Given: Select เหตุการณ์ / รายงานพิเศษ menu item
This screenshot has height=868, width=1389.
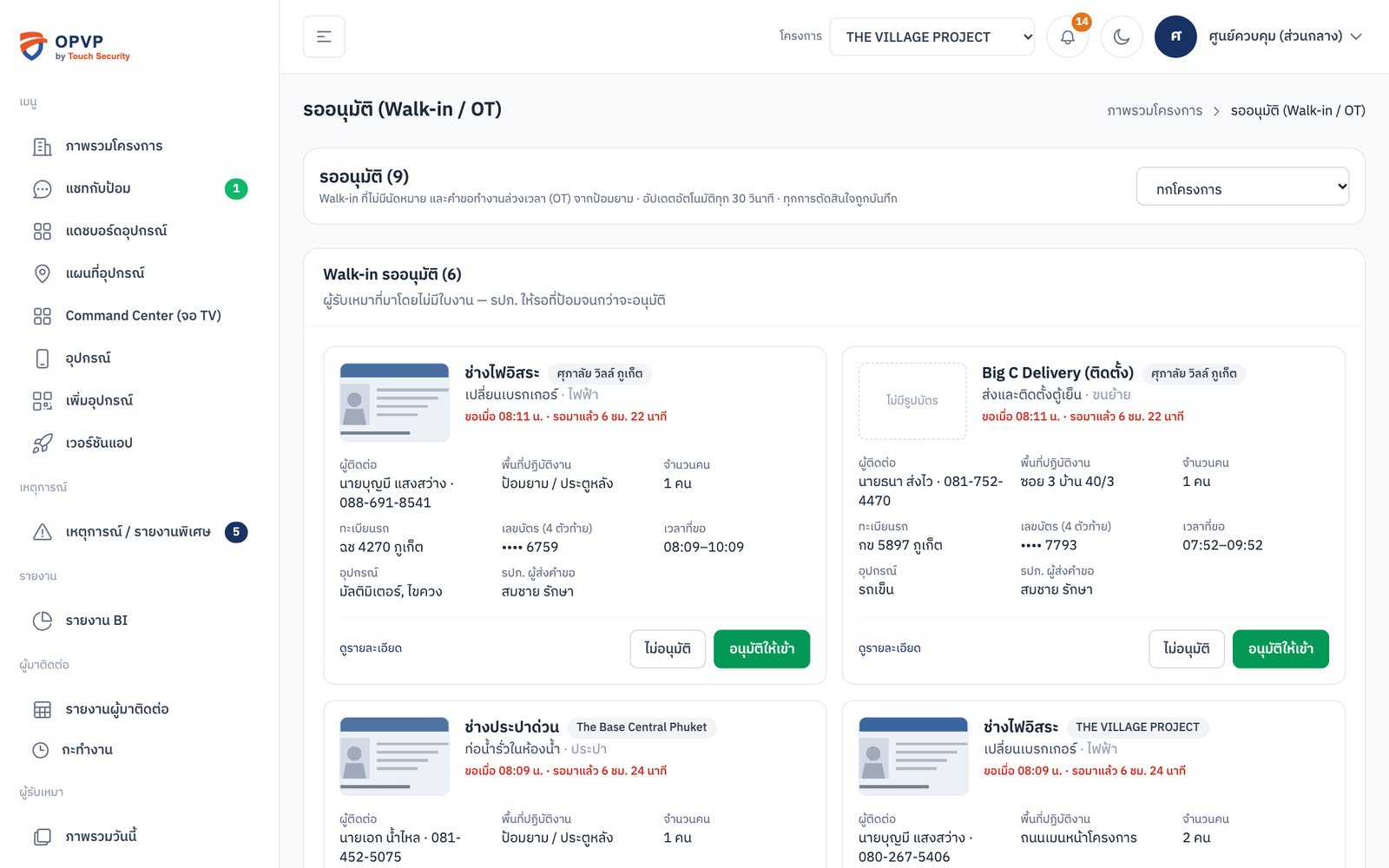Looking at the screenshot, I should pos(139,532).
